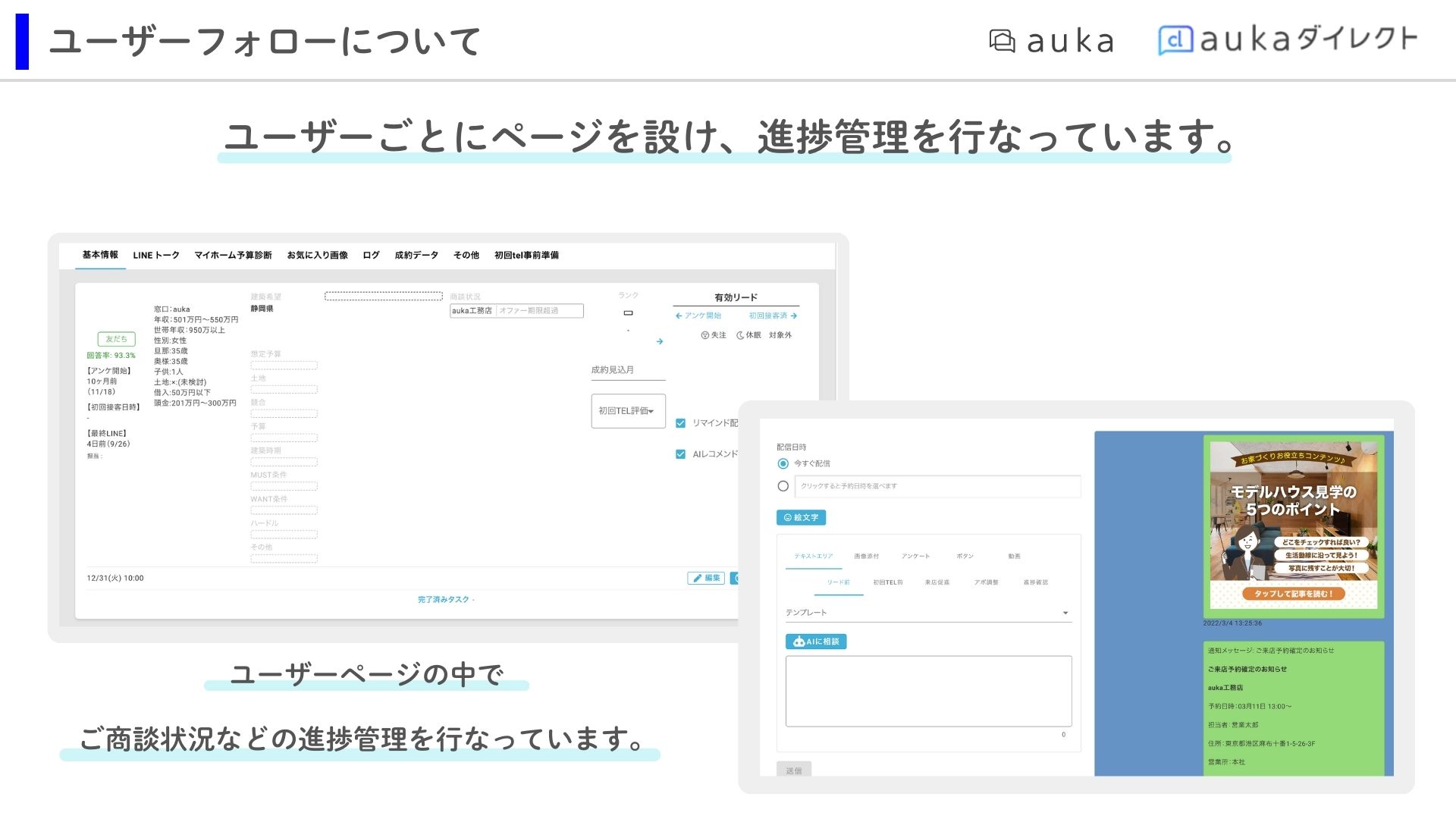Image resolution: width=1456 pixels, height=819 pixels.
Task: Click the blue arrow beside ランク
Action: click(x=660, y=342)
